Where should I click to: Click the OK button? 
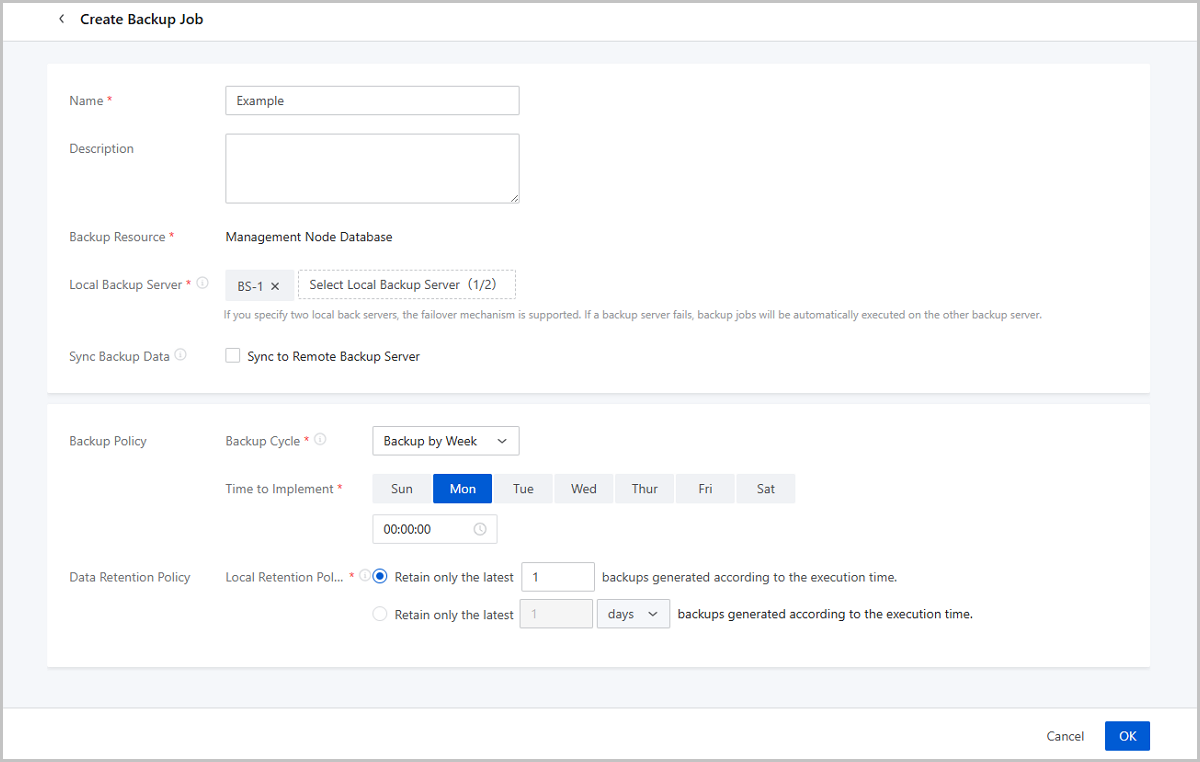click(1127, 736)
